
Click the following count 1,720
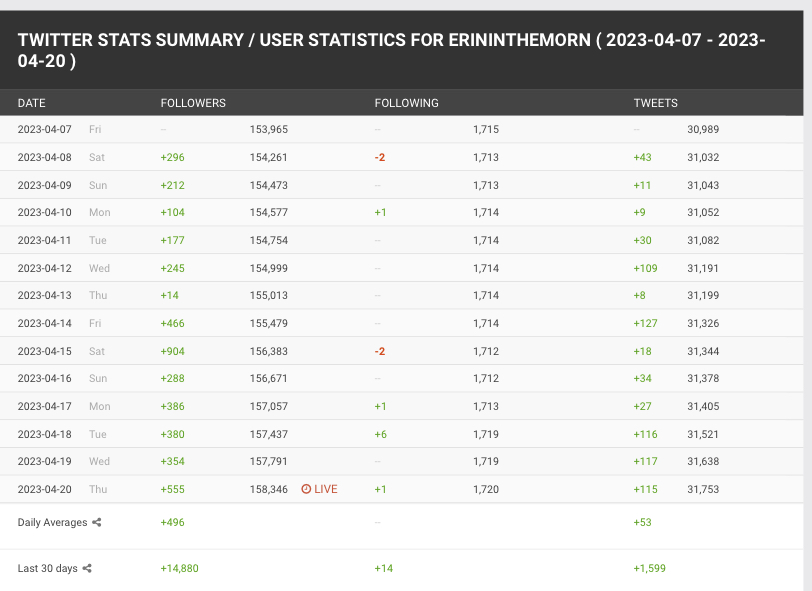point(486,489)
